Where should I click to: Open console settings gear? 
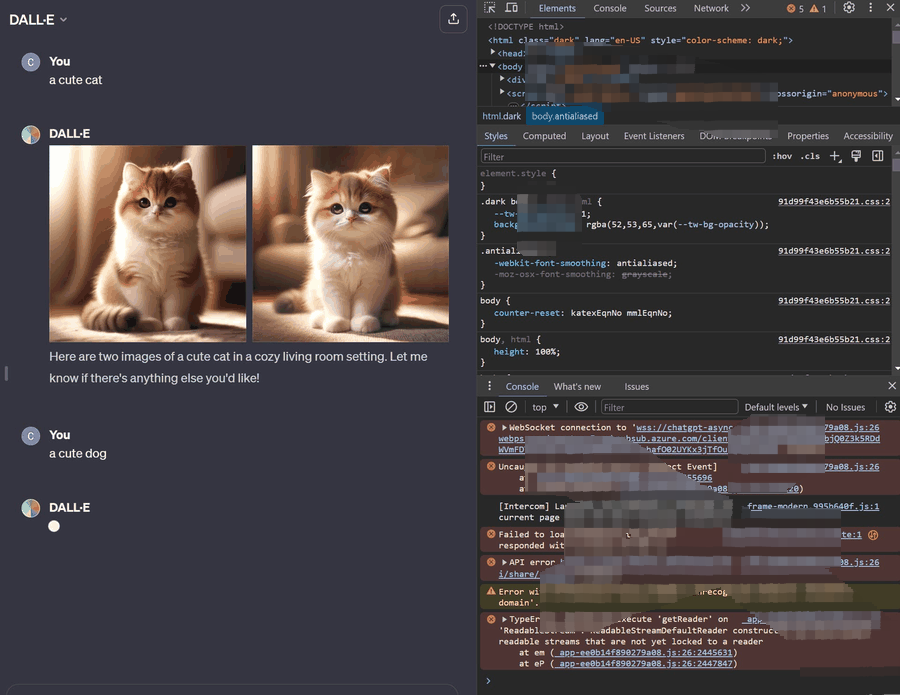click(890, 407)
